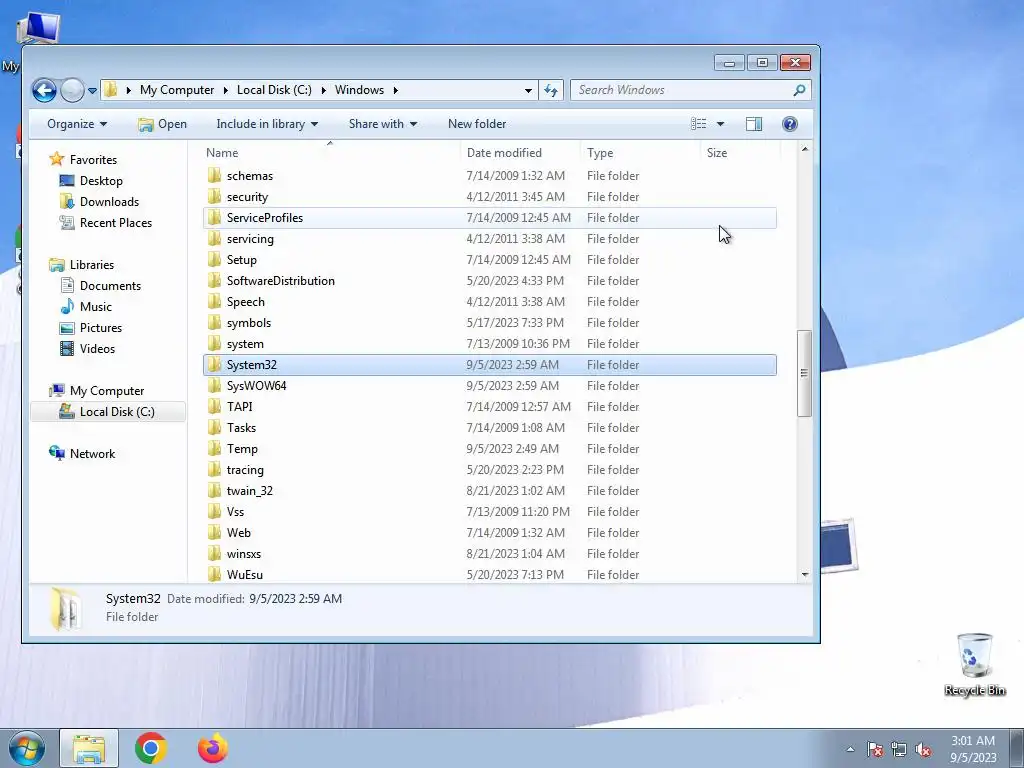This screenshot has height=768, width=1024.
Task: Select Network in the navigation pane
Action: (x=92, y=454)
